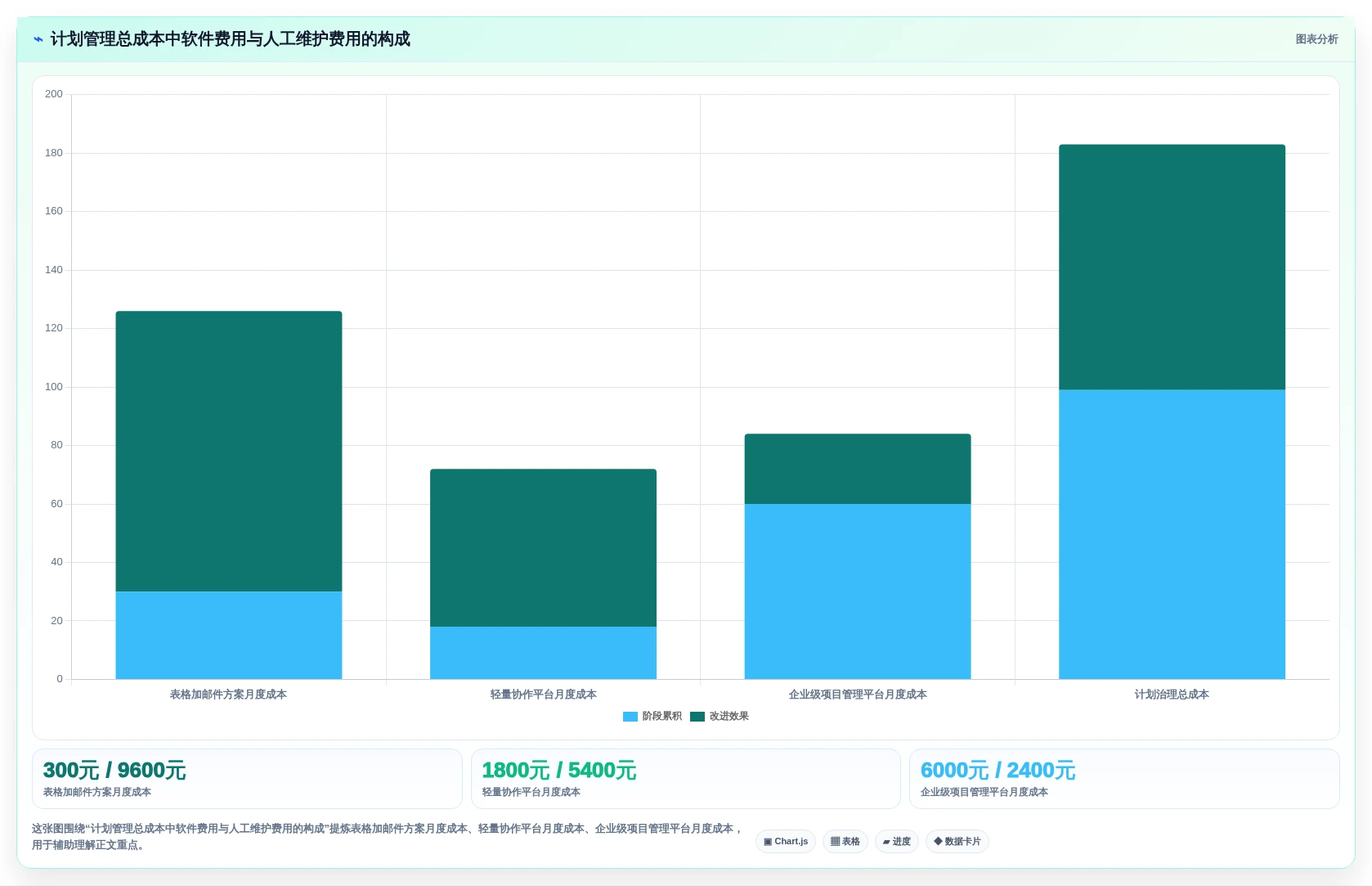Viewport: 1372px width, 886px height.
Task: Click the light blue segment of 企业级项目管理平台月度成本 bar
Action: pos(858,591)
